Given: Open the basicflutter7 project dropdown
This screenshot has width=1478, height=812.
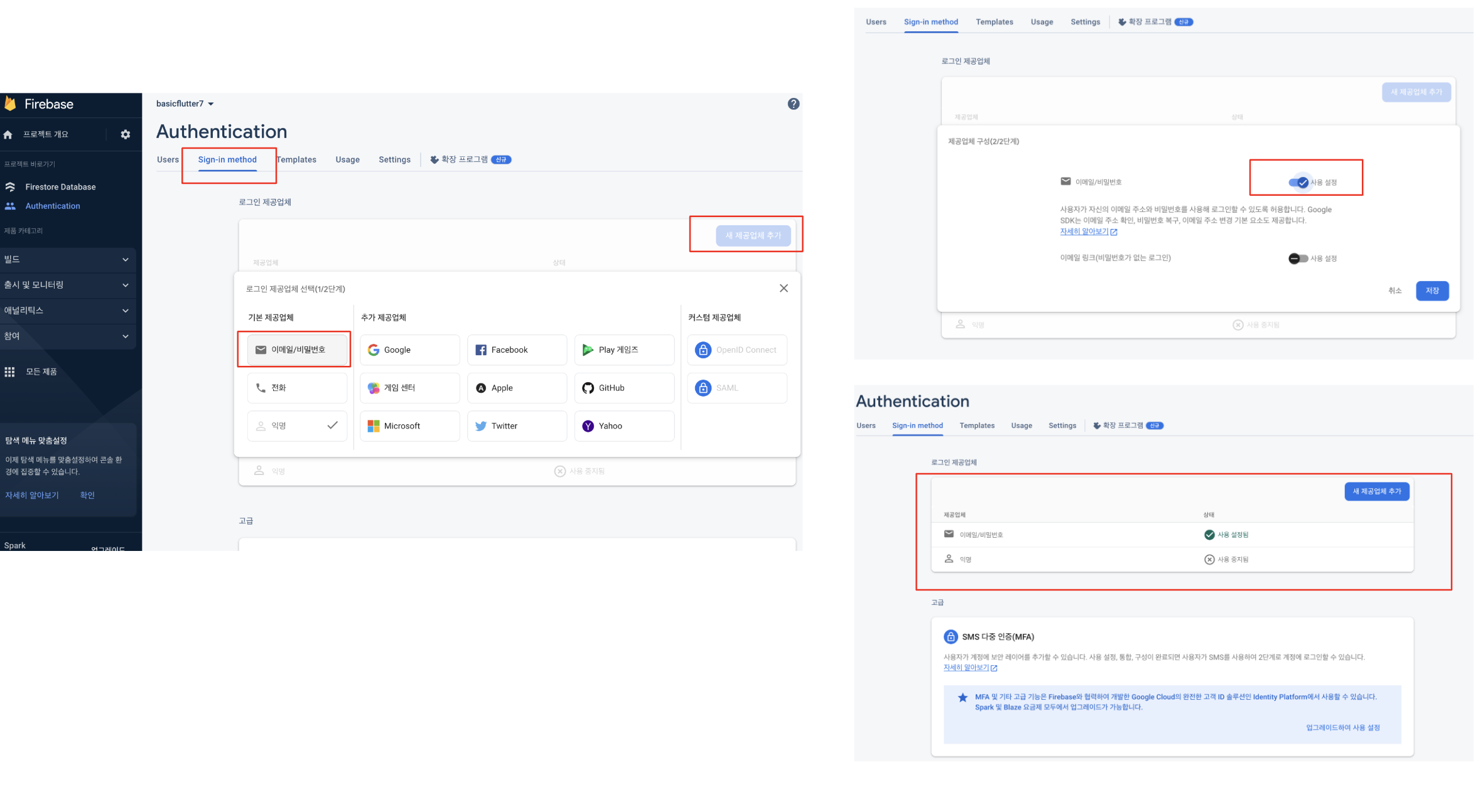Looking at the screenshot, I should coord(185,104).
